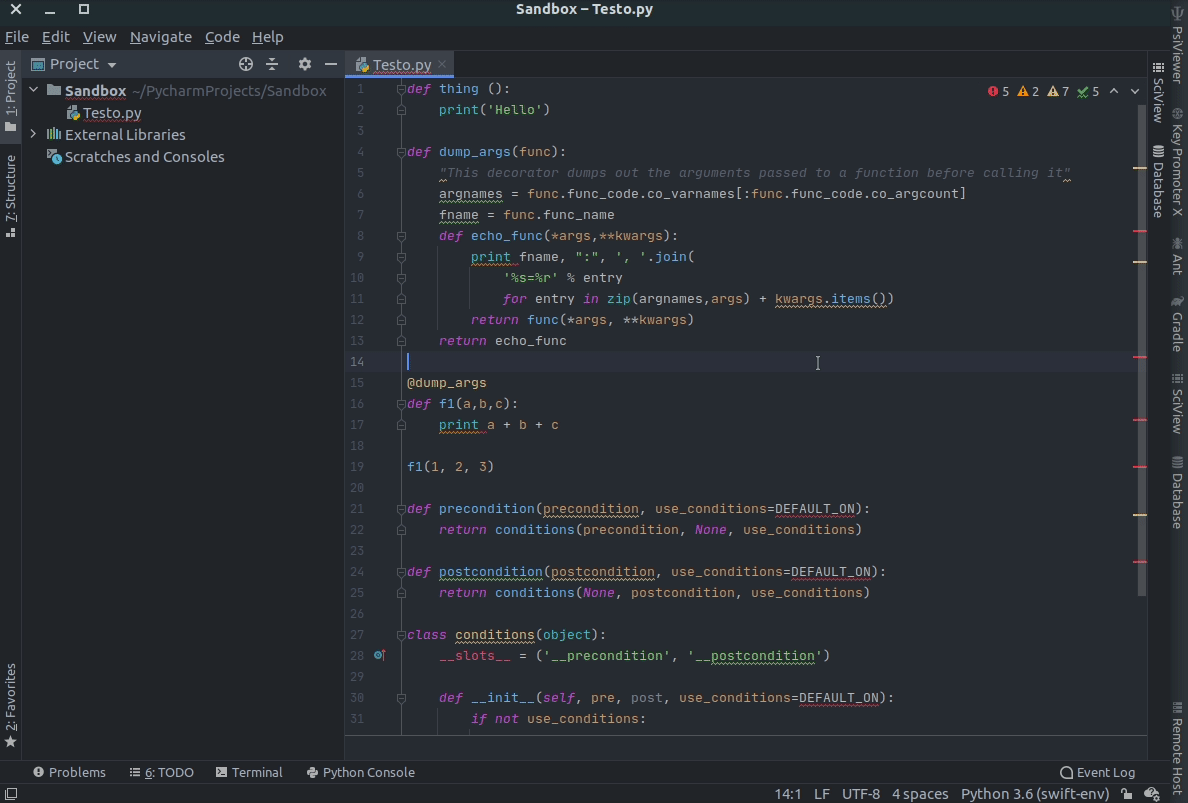The width and height of the screenshot is (1188, 803).
Task: Toggle the Structure side tool button
Action: [11, 196]
